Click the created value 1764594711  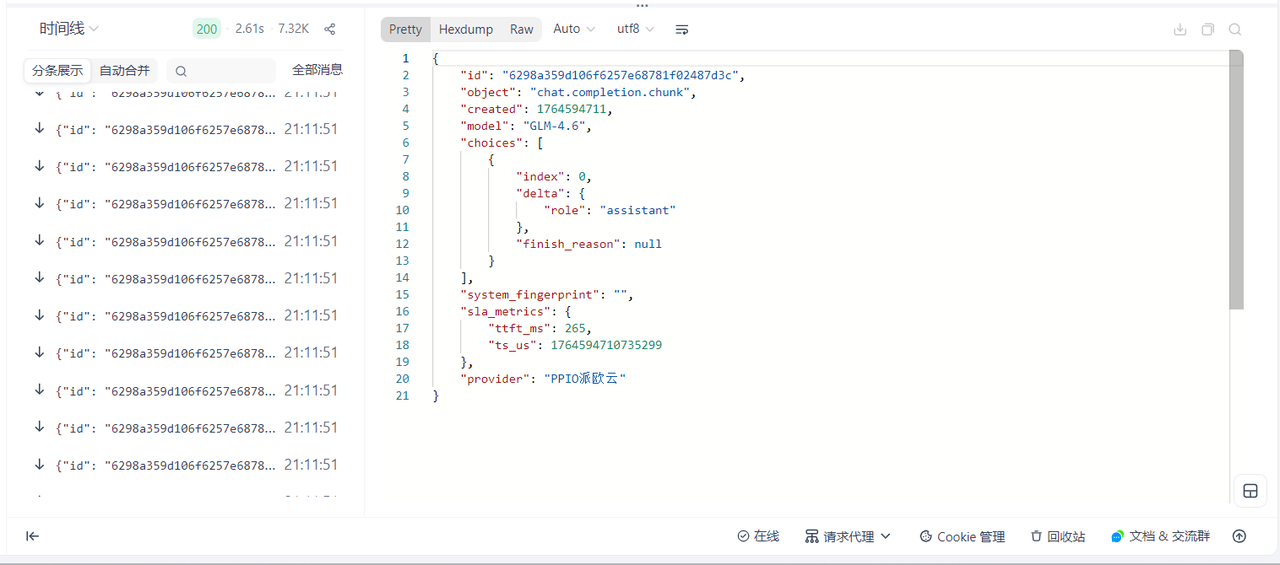point(571,109)
